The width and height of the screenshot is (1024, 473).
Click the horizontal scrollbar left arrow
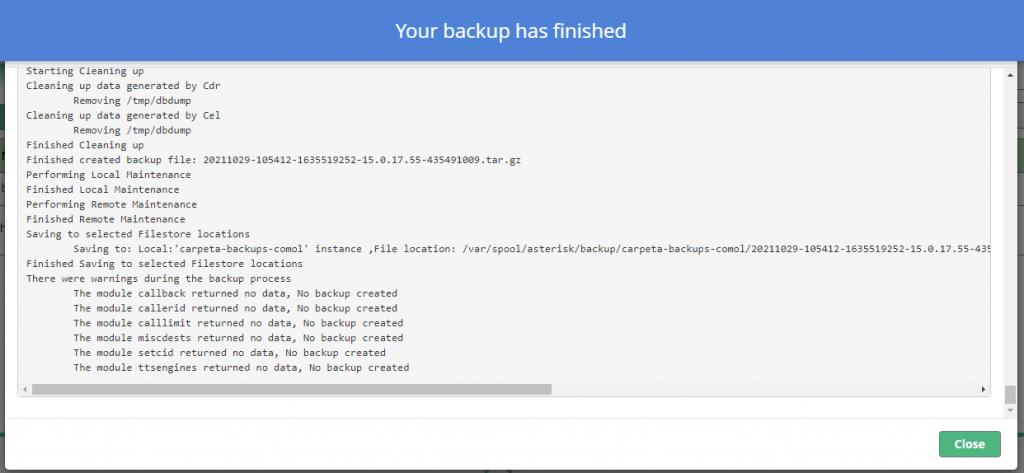point(25,389)
